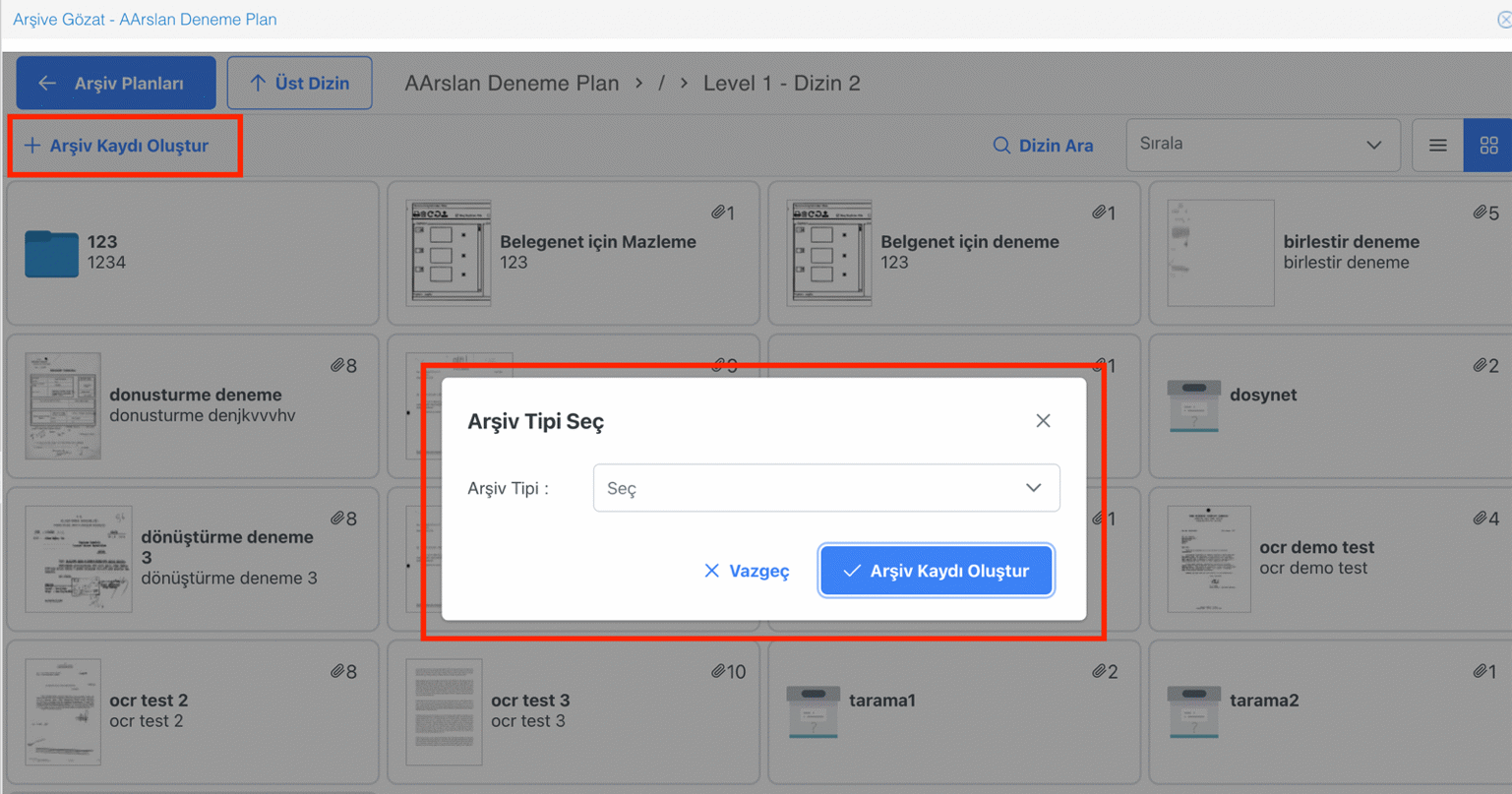Expand the Arşiv Tipi select dropdown

click(x=825, y=488)
